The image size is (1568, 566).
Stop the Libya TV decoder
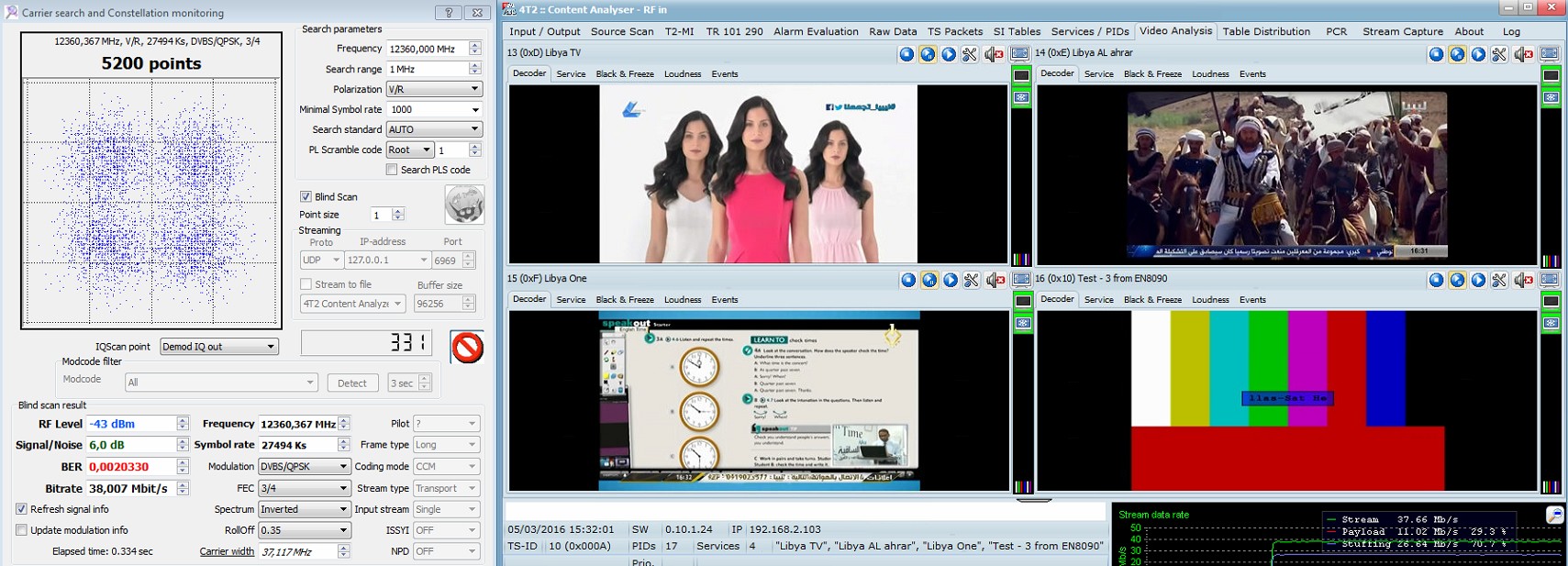pyautogui.click(x=906, y=54)
